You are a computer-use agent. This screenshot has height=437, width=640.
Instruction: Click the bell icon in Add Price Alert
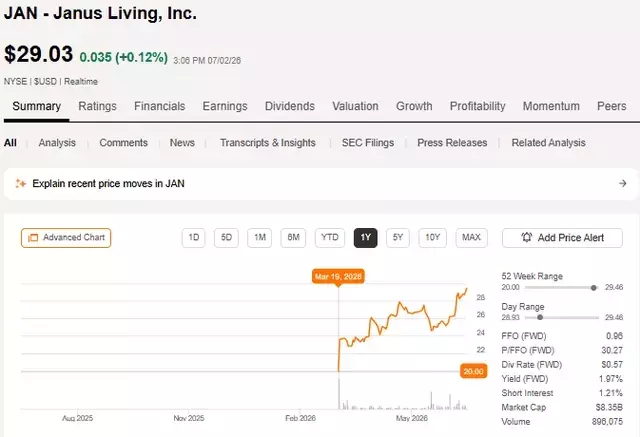[x=527, y=237]
